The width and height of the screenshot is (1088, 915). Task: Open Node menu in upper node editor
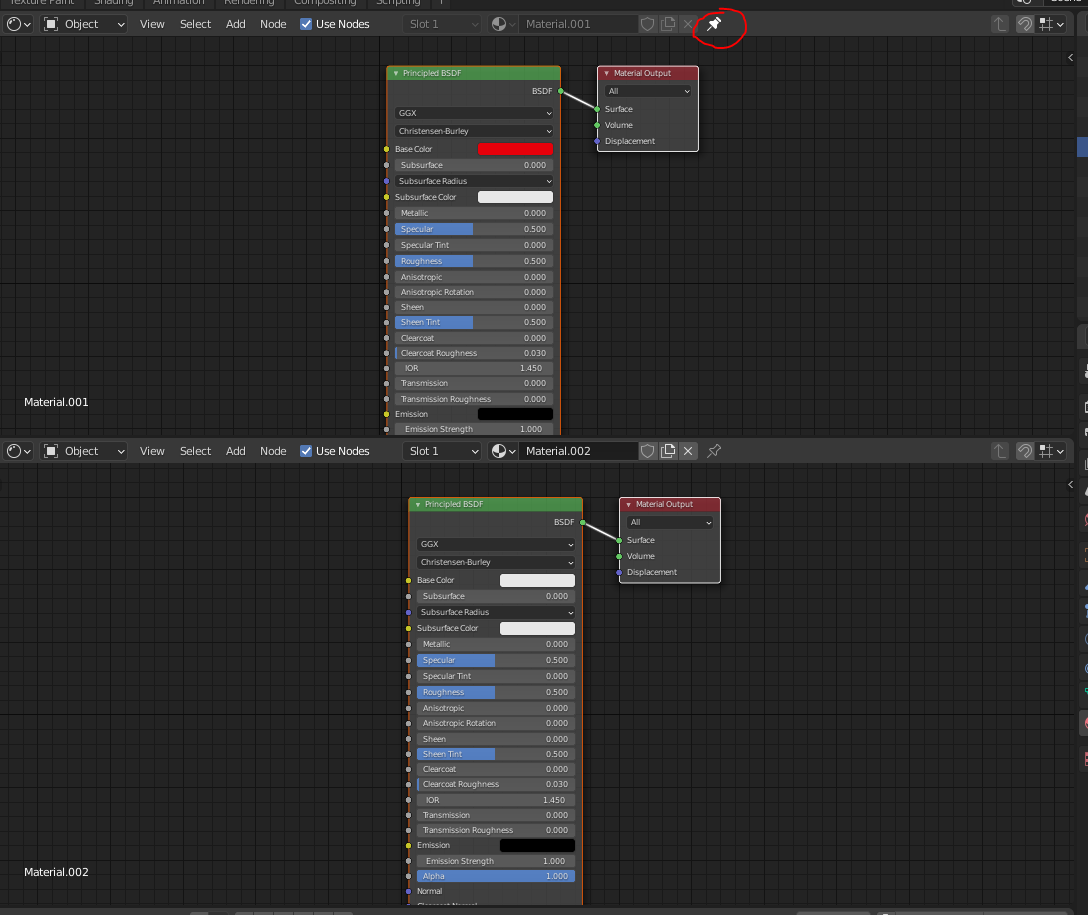pos(273,24)
